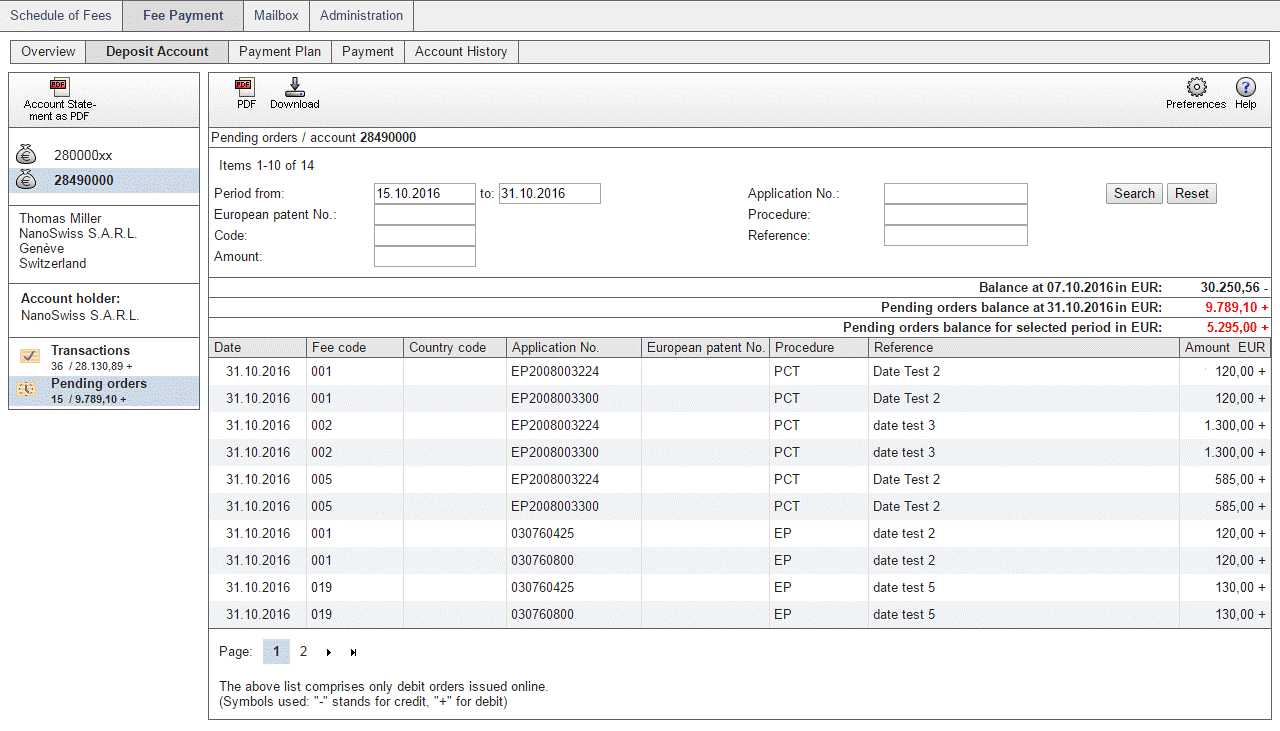Sort by the Country code column header
This screenshot has width=1280, height=731.
pyautogui.click(x=455, y=348)
